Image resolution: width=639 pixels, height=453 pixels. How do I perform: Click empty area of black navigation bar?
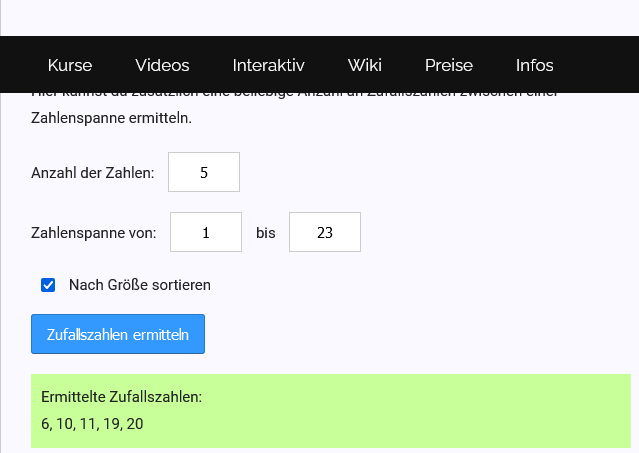600,66
